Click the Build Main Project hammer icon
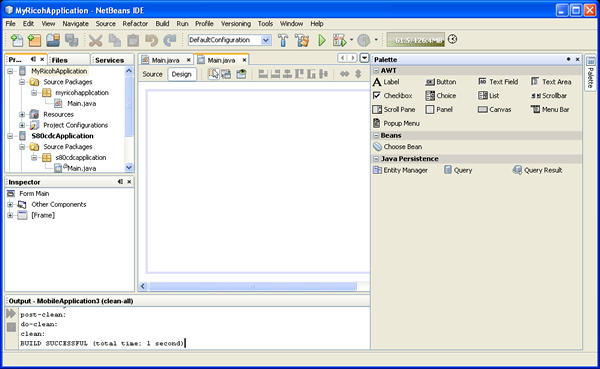This screenshot has height=369, width=600. tap(283, 40)
